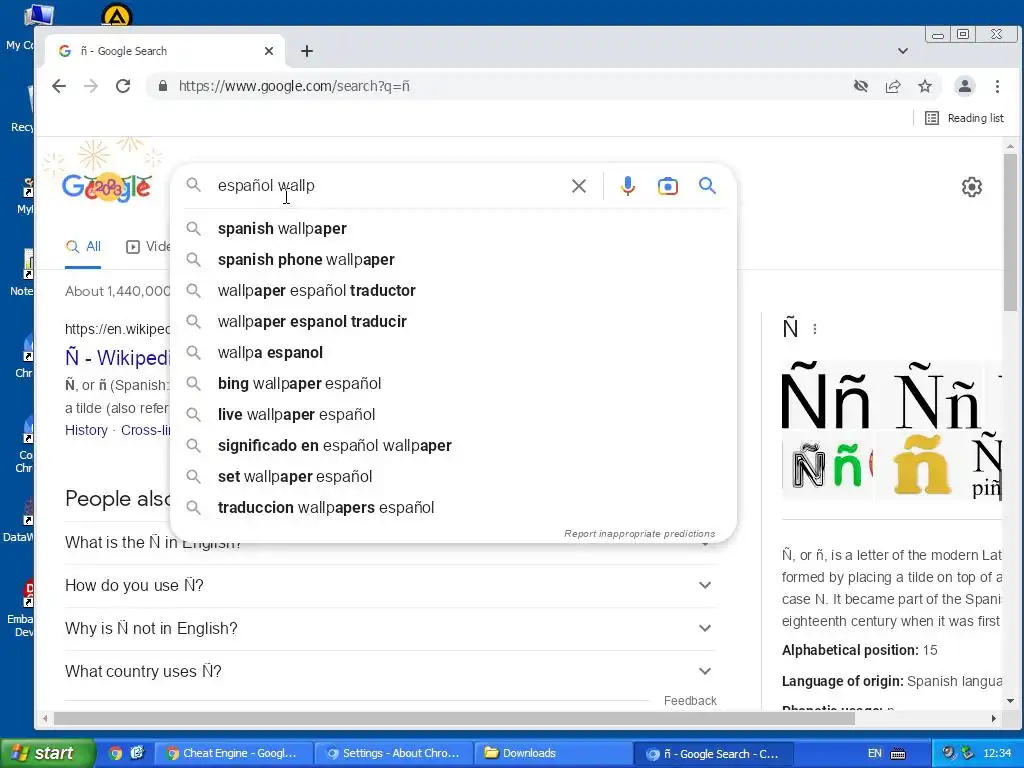Click Report inappropriate predictions link
1024x768 pixels.
[639, 534]
